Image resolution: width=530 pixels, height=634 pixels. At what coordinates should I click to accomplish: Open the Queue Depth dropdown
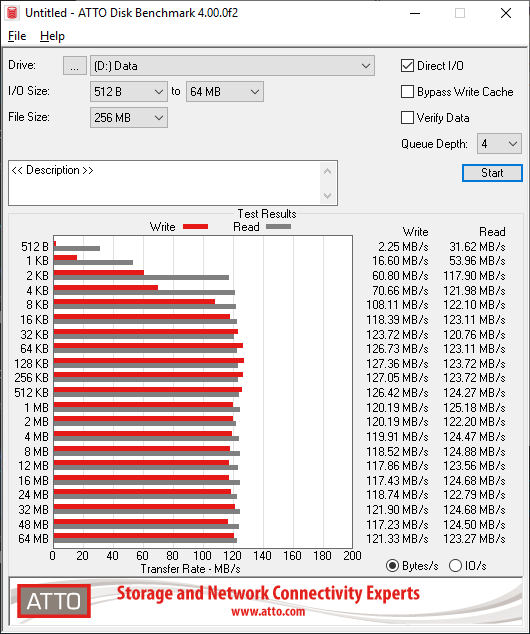click(499, 144)
